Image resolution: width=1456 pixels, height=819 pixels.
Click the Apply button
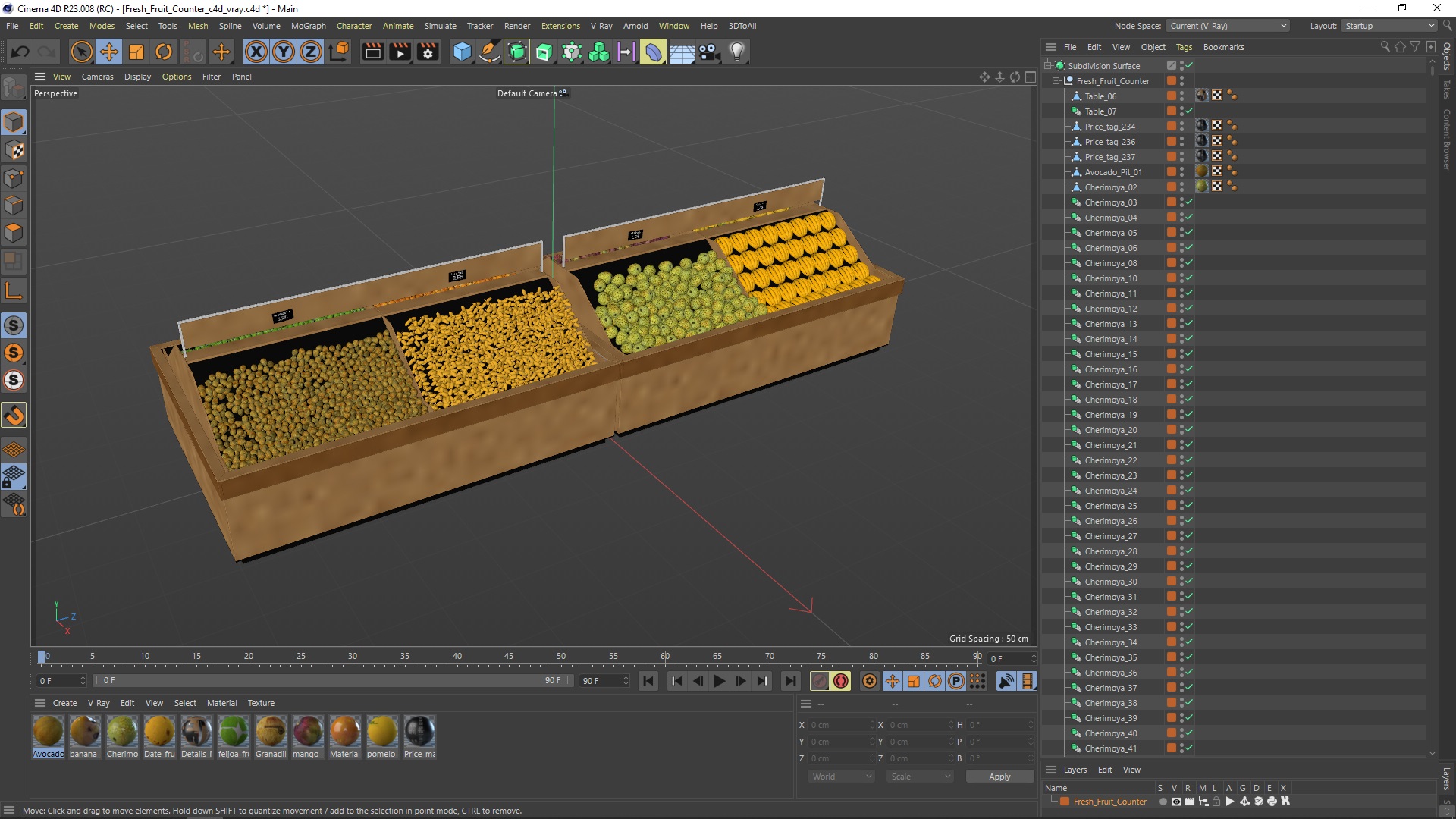999,777
